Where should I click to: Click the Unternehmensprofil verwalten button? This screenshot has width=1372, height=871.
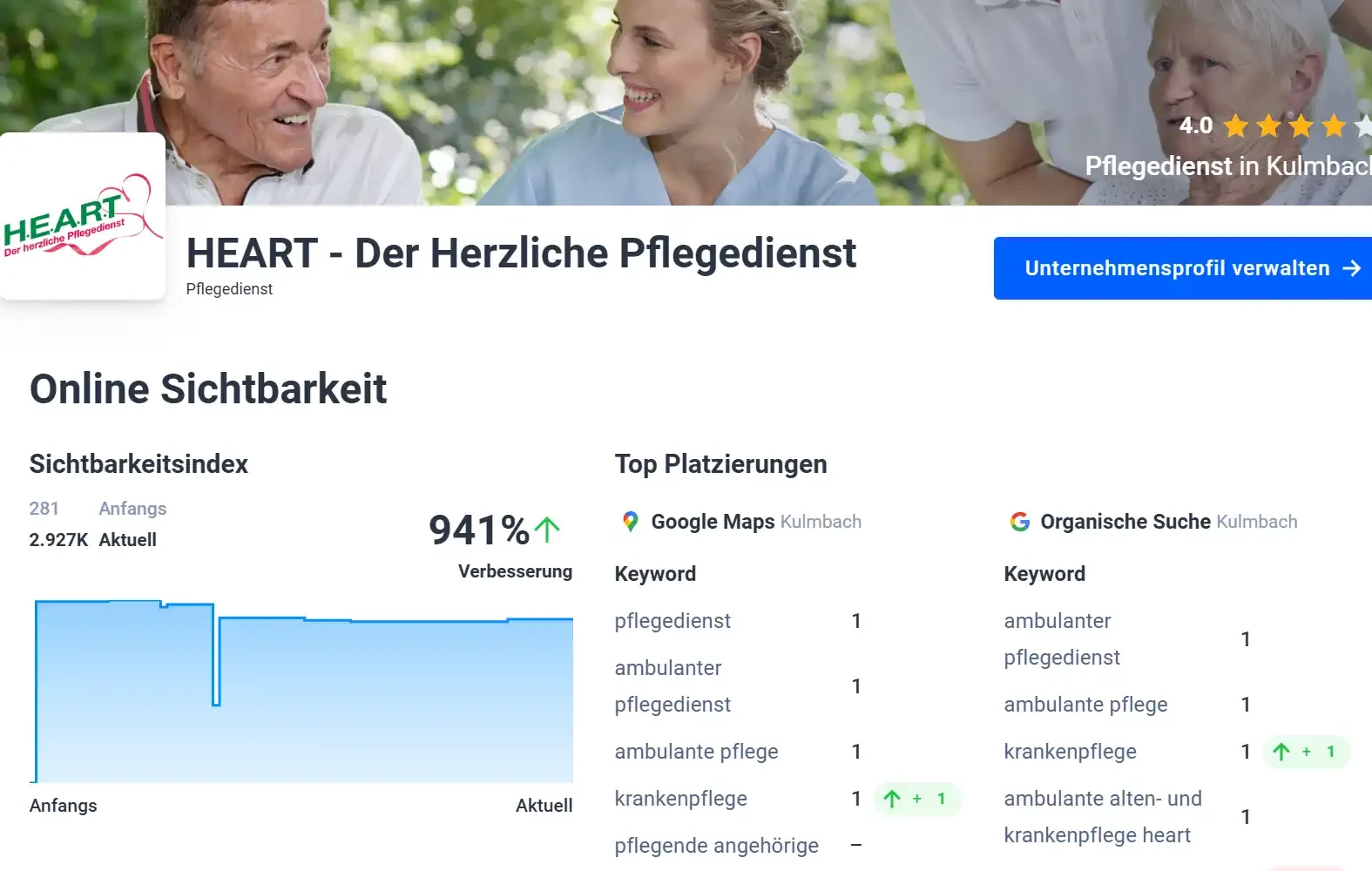click(1176, 268)
